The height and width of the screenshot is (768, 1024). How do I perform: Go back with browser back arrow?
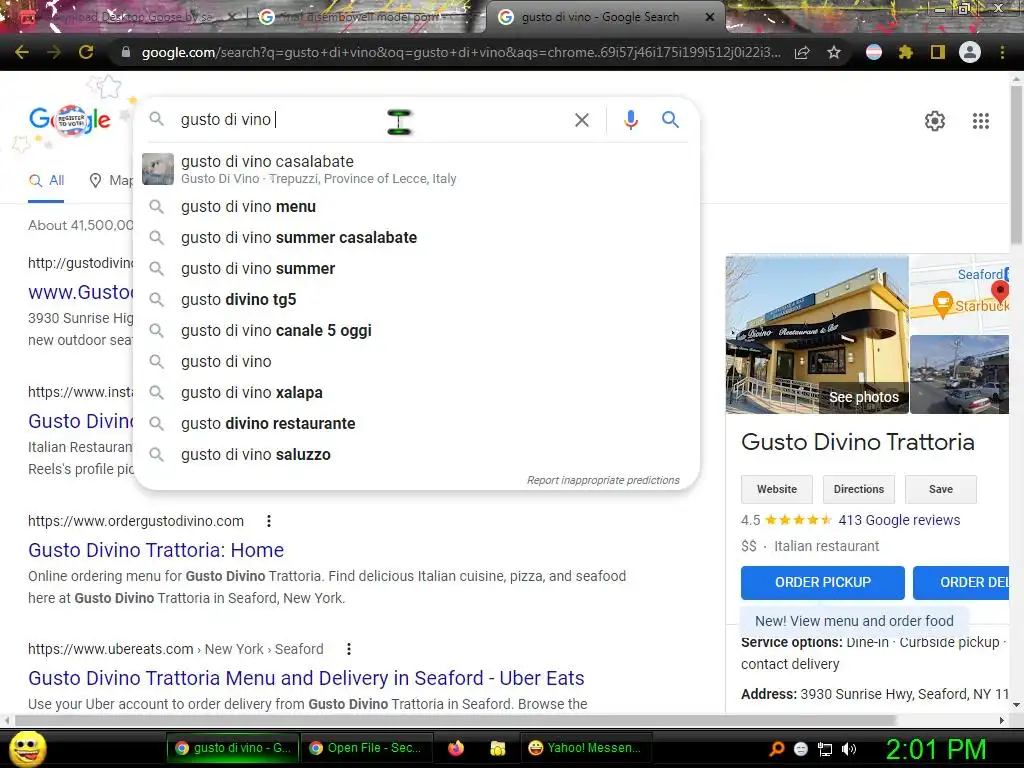point(22,52)
